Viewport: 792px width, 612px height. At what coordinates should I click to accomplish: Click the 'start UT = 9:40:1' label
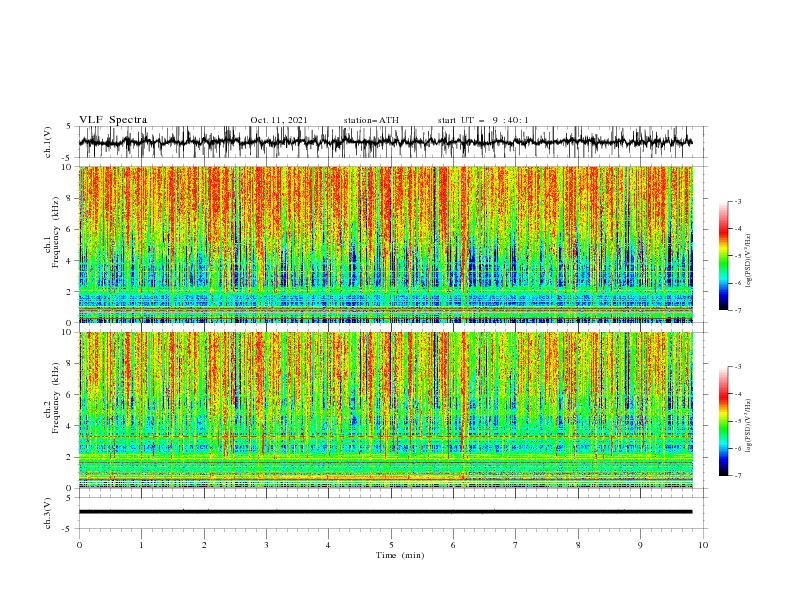tap(483, 120)
